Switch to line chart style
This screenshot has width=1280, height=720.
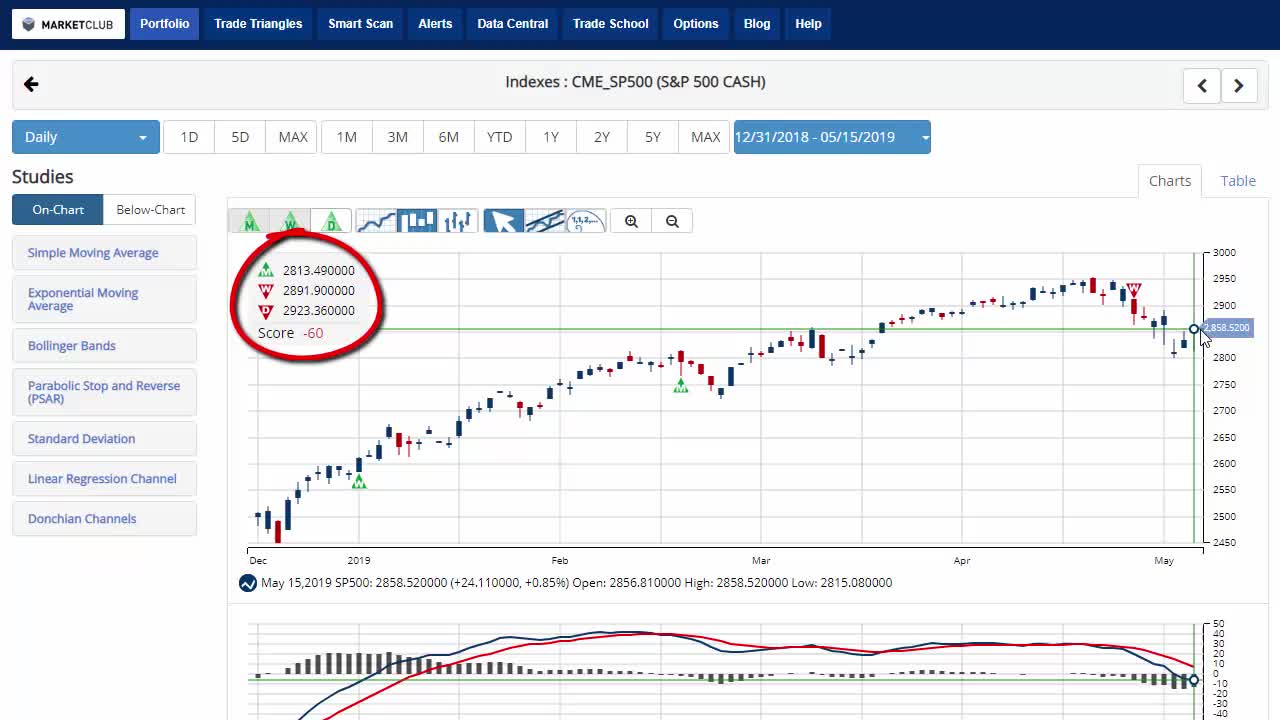(x=376, y=221)
